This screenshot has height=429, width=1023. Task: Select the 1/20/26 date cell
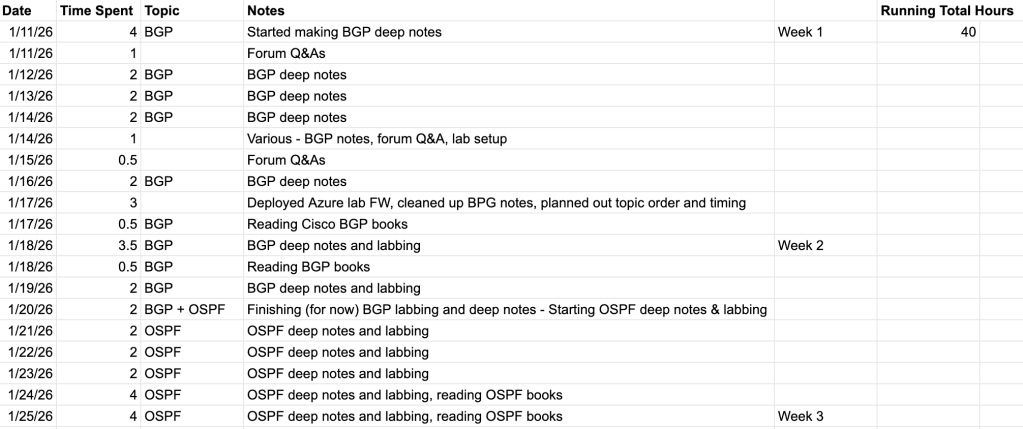point(29,309)
